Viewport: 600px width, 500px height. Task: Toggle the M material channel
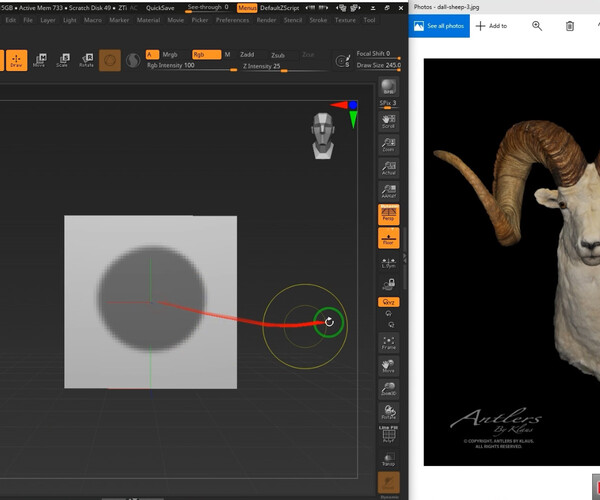point(227,55)
